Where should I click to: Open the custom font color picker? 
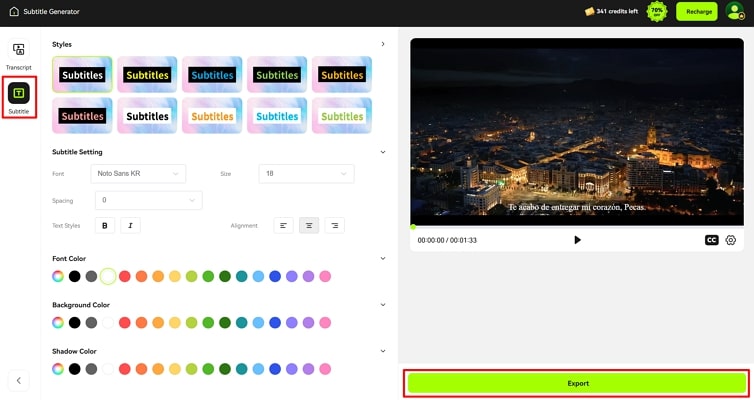pos(58,276)
